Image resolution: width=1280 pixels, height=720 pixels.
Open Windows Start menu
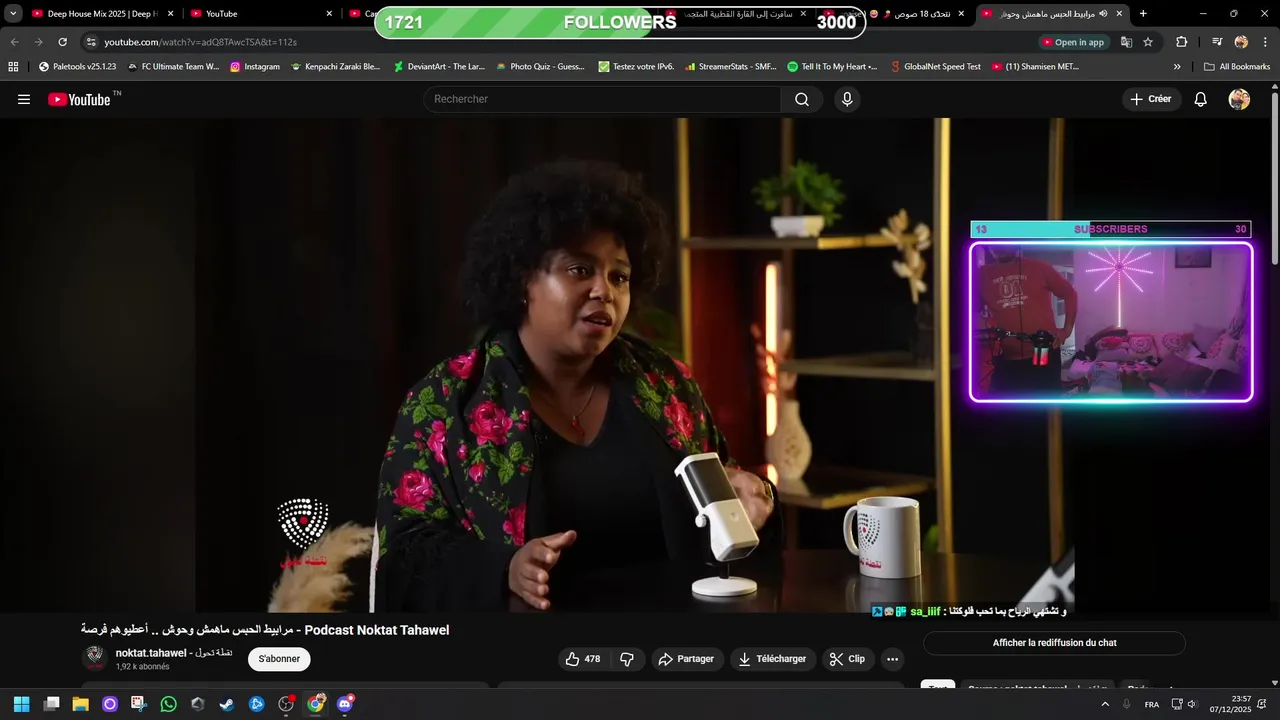(21, 704)
